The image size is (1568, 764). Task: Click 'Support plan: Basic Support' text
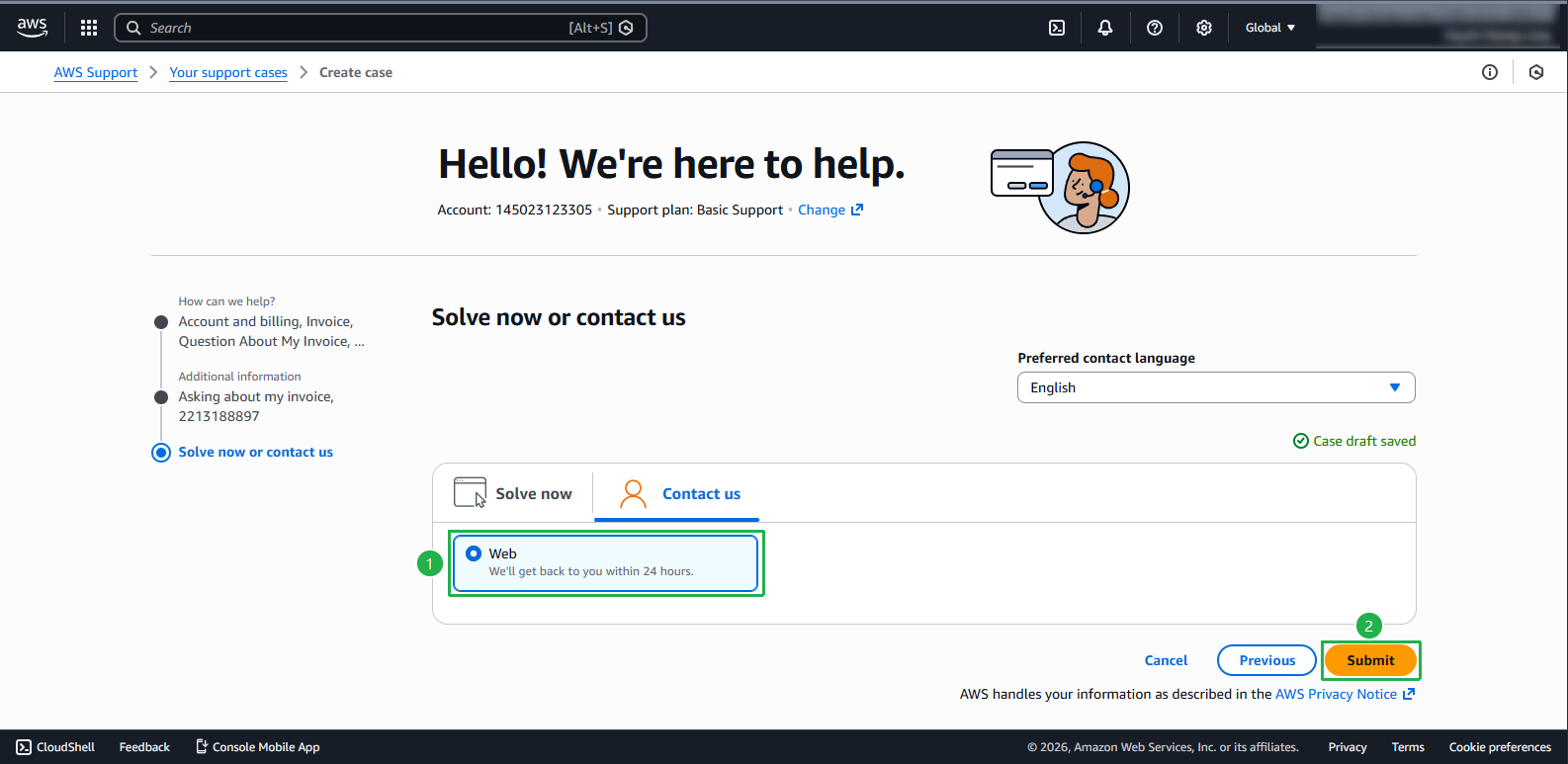click(695, 210)
